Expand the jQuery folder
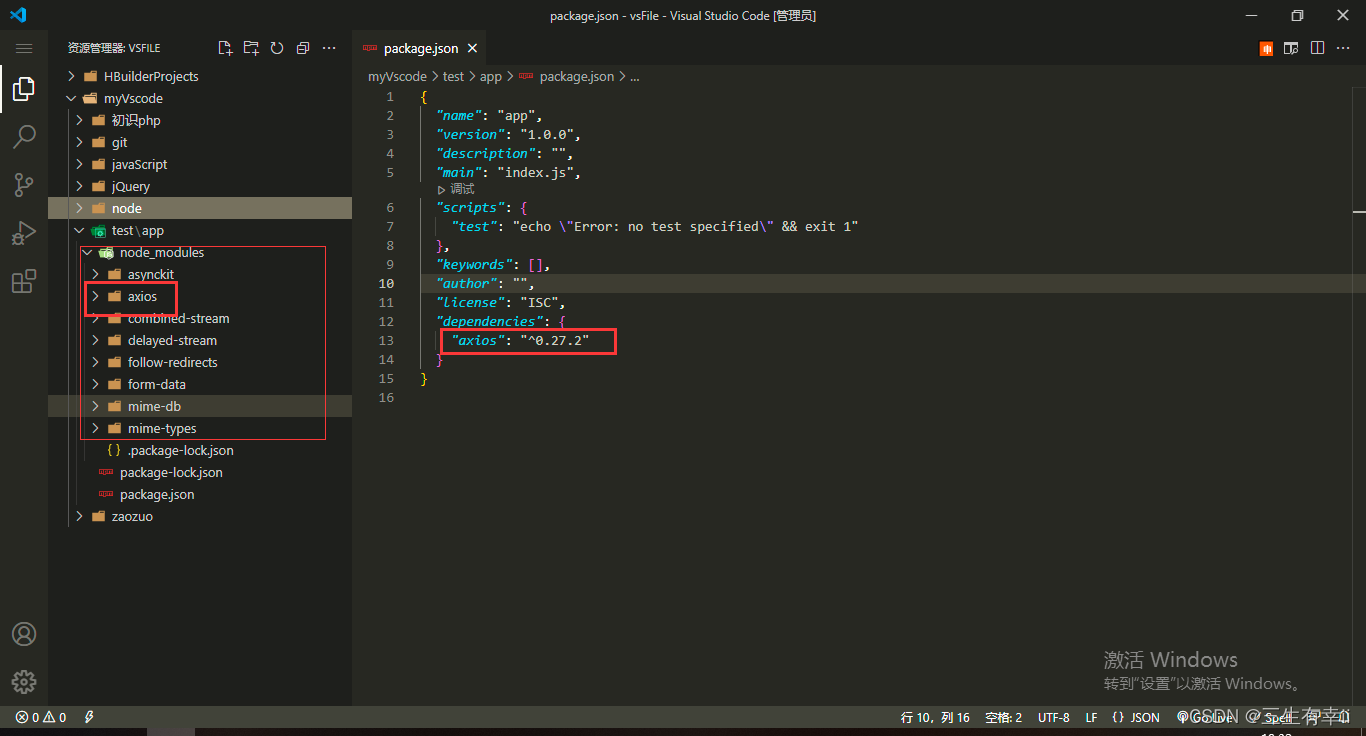Image resolution: width=1366 pixels, height=736 pixels. (x=200, y=186)
